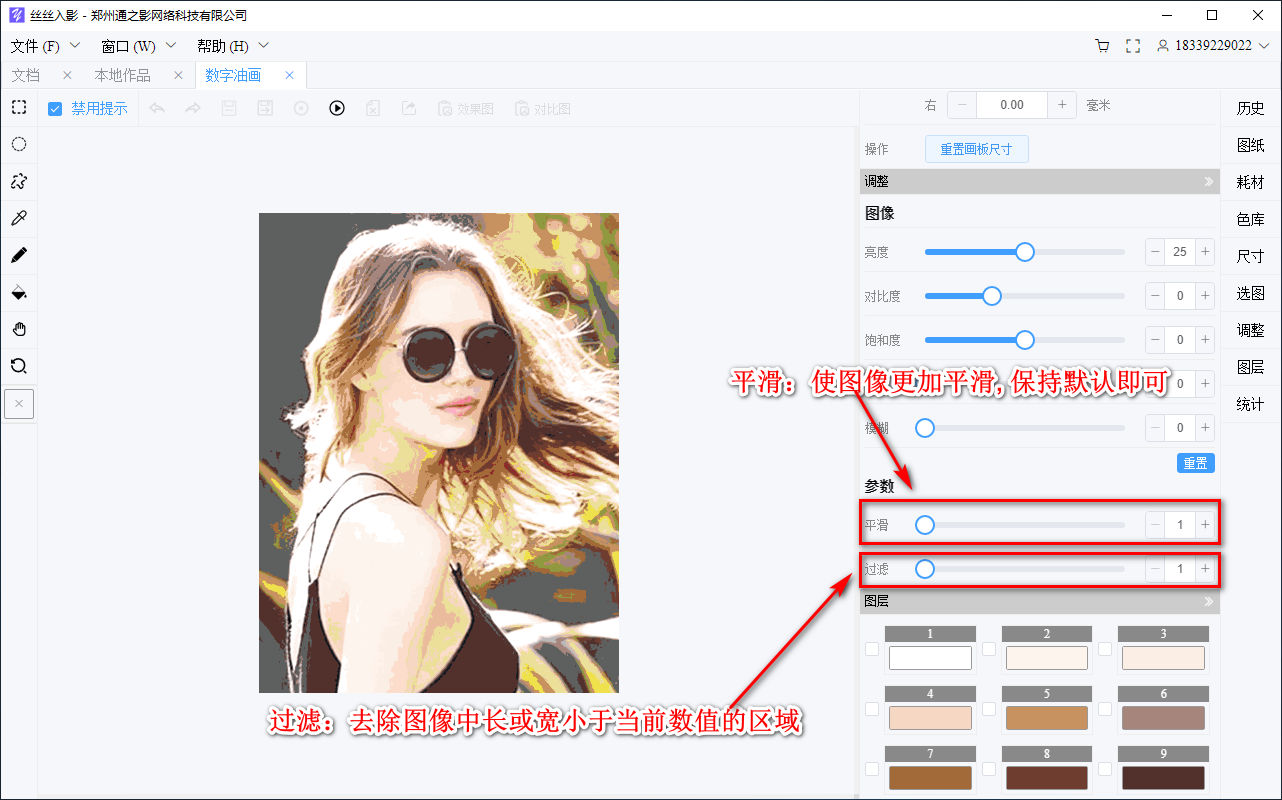Choose the paint bucket fill tool
Image resolution: width=1282 pixels, height=800 pixels.
point(18,292)
